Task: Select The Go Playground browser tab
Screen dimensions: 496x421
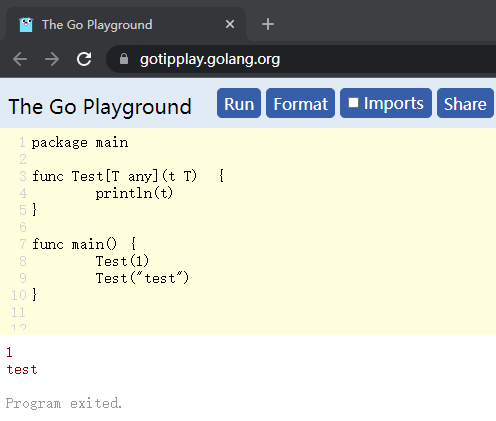Action: point(126,24)
